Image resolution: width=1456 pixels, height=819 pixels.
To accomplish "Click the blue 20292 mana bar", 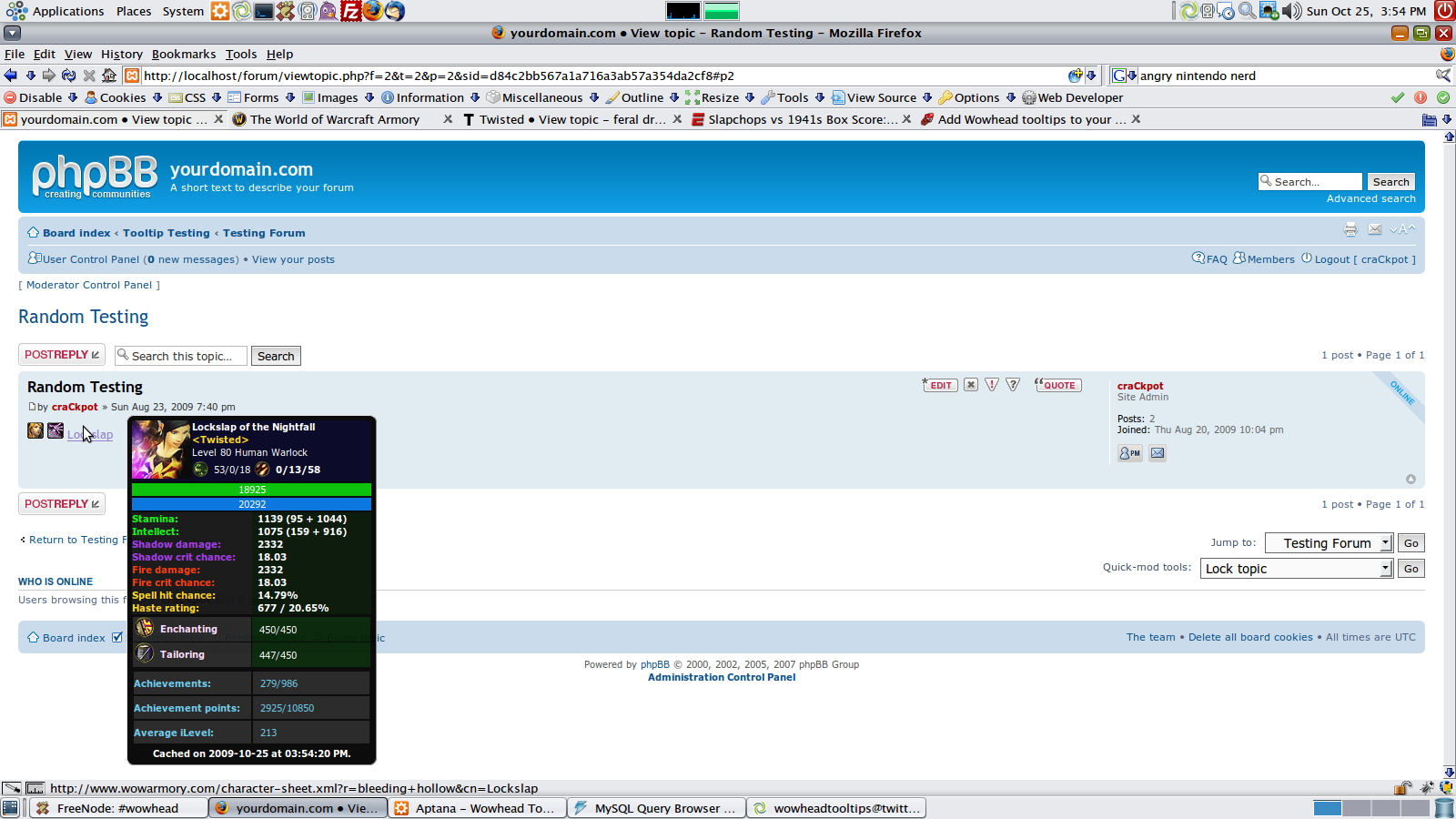I will click(x=251, y=504).
